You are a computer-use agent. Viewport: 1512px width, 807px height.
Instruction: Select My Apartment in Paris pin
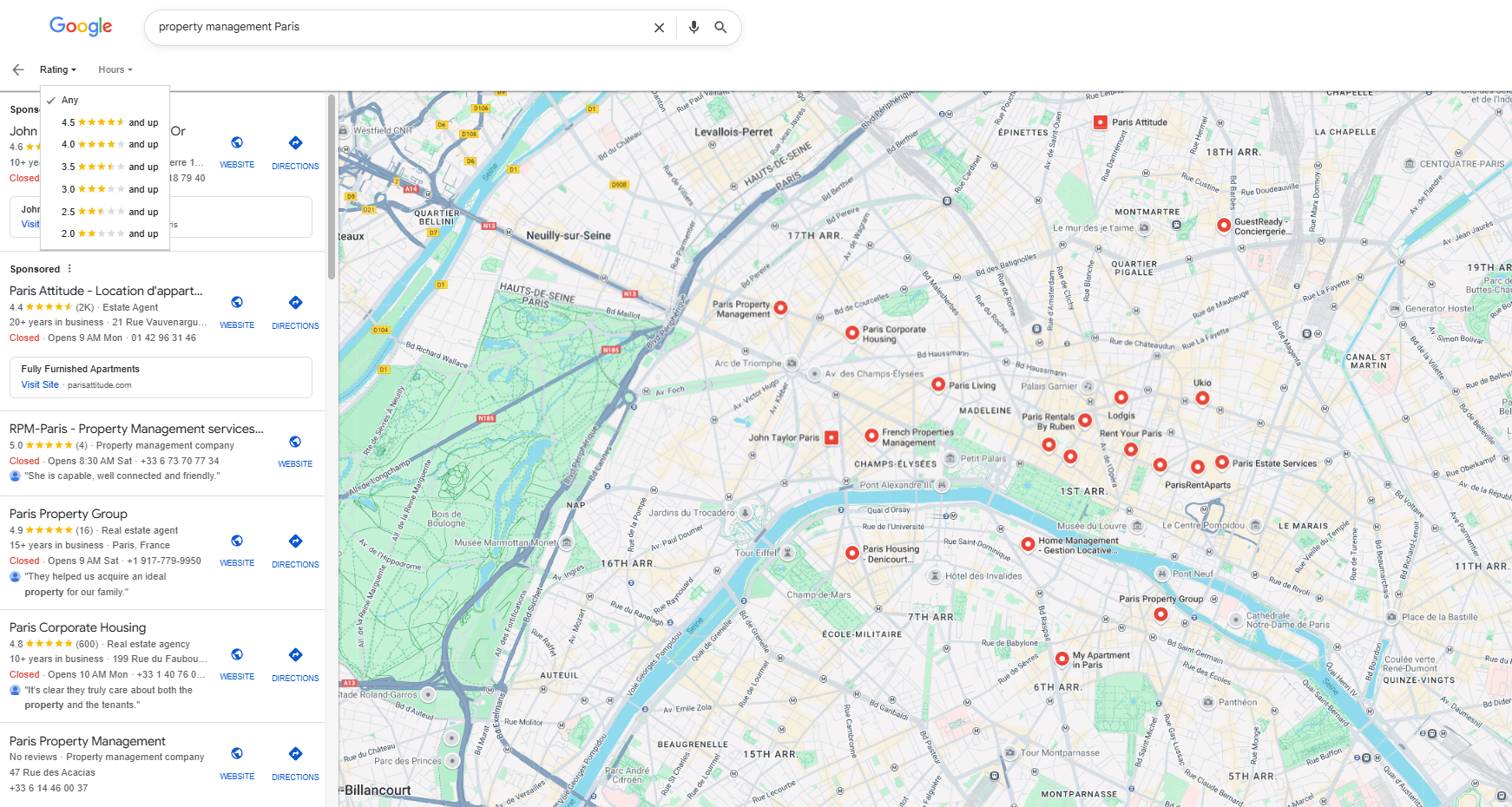click(x=1062, y=659)
